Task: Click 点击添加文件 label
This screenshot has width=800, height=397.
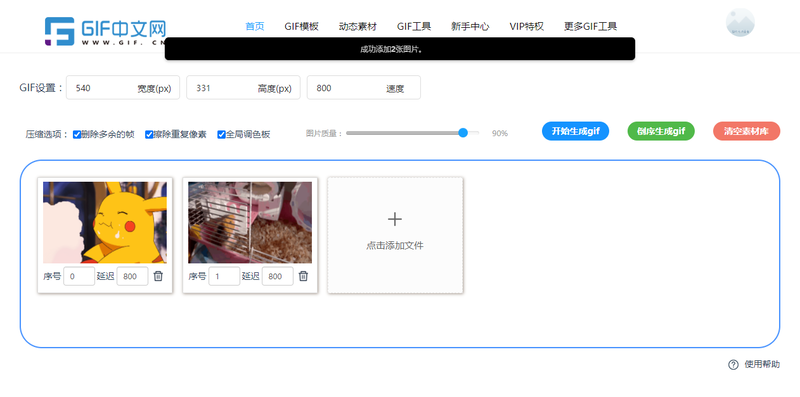Action: [x=395, y=245]
